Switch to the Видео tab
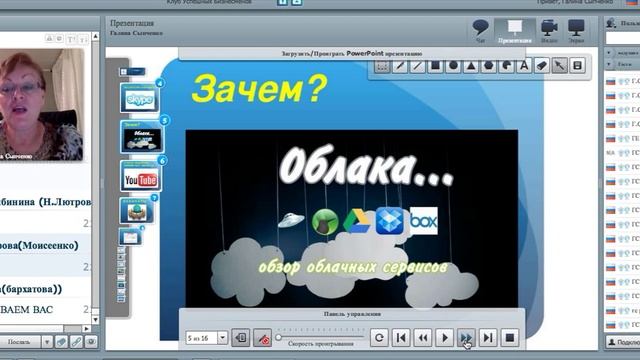The width and height of the screenshot is (640, 360). (x=549, y=31)
